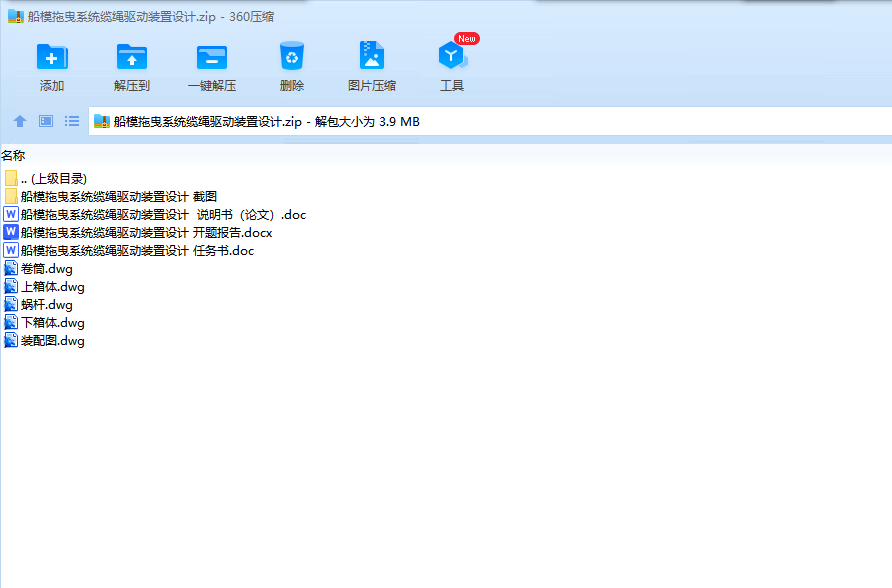Click the 名称 column header
This screenshot has height=588, width=892.
point(13,155)
